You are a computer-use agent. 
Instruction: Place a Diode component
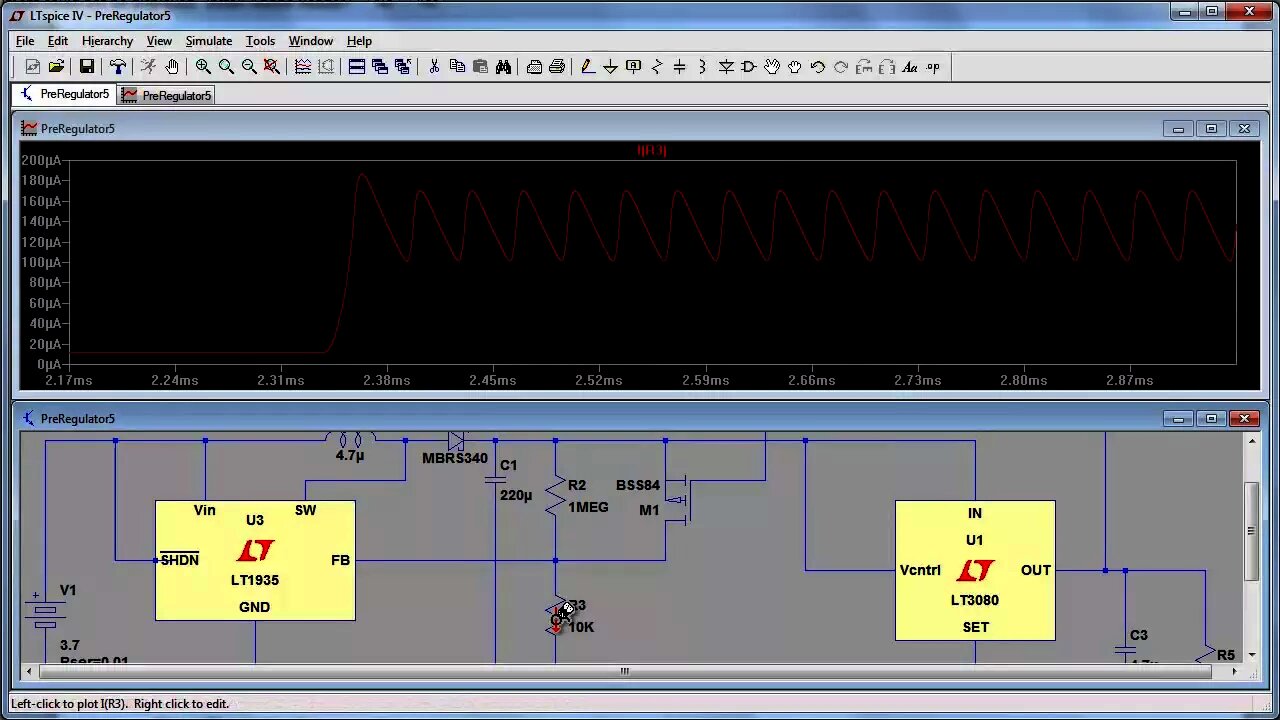(726, 67)
